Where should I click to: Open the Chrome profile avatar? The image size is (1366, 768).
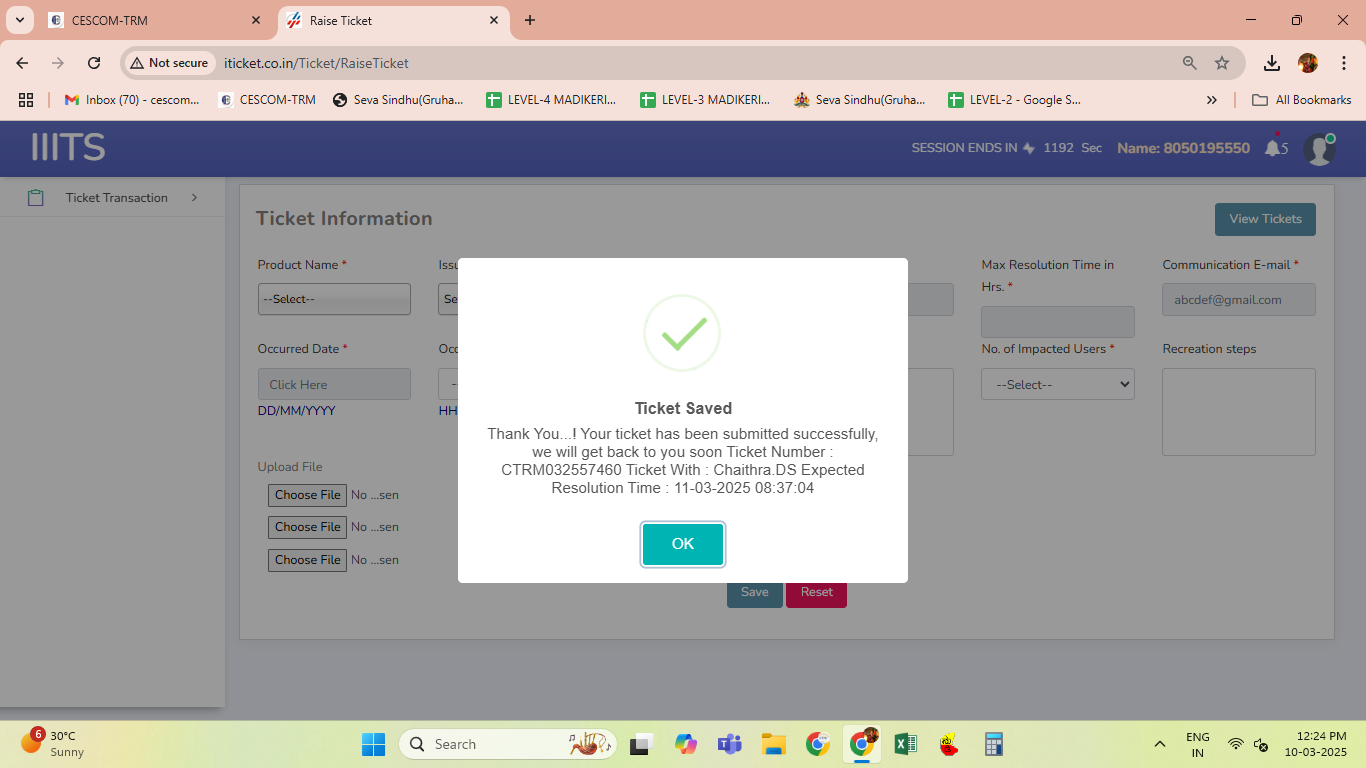(1308, 63)
